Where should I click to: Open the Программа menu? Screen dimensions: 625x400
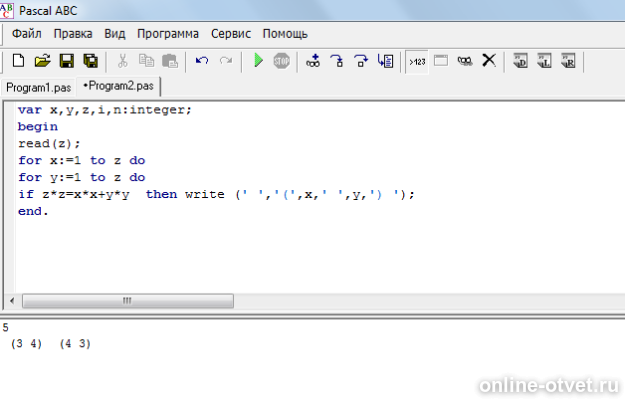click(168, 34)
